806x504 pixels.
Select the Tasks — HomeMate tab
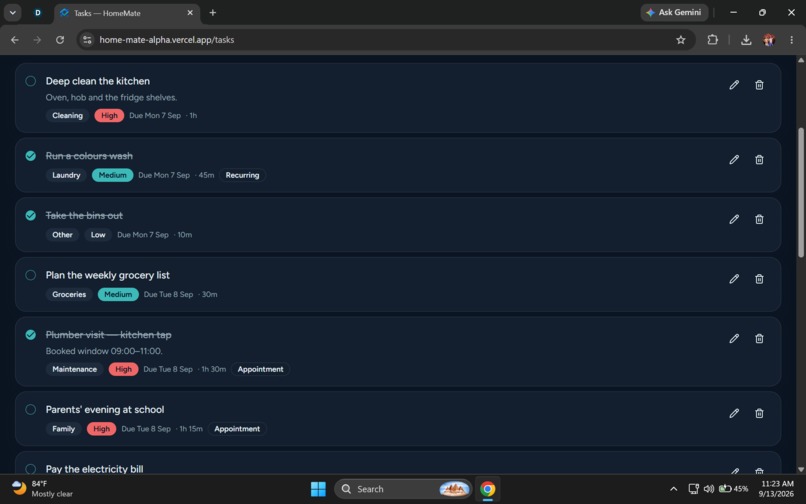point(126,13)
